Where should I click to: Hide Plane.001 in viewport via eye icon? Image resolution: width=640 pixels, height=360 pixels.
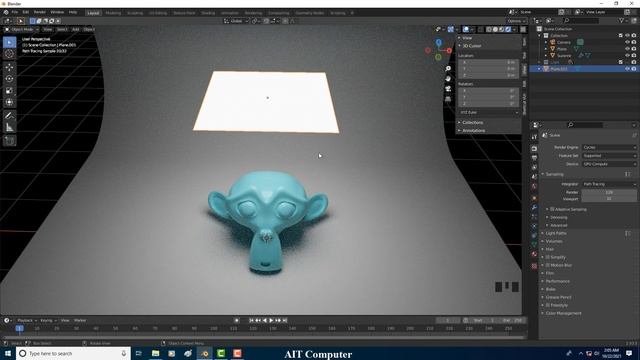[627, 69]
